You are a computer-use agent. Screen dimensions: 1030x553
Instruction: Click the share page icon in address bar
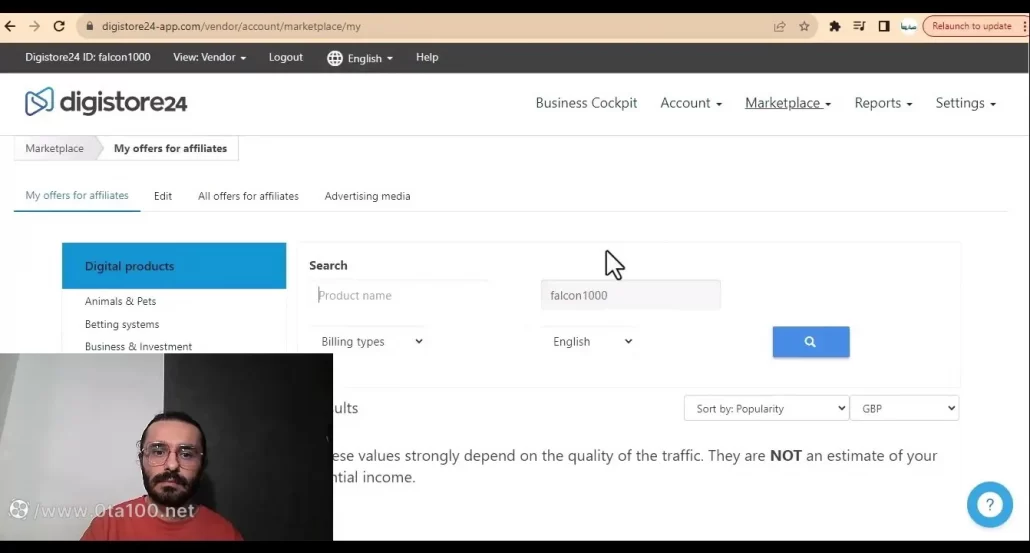point(779,27)
